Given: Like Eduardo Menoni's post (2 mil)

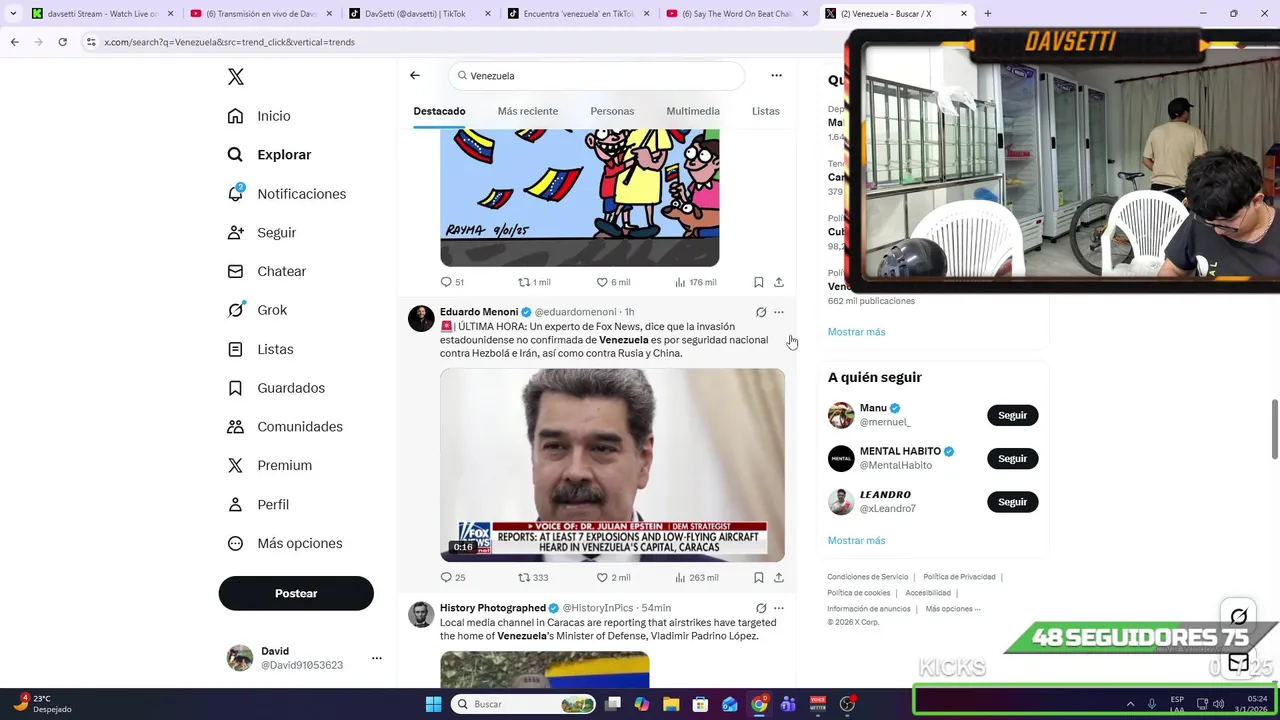Looking at the screenshot, I should 613,578.
